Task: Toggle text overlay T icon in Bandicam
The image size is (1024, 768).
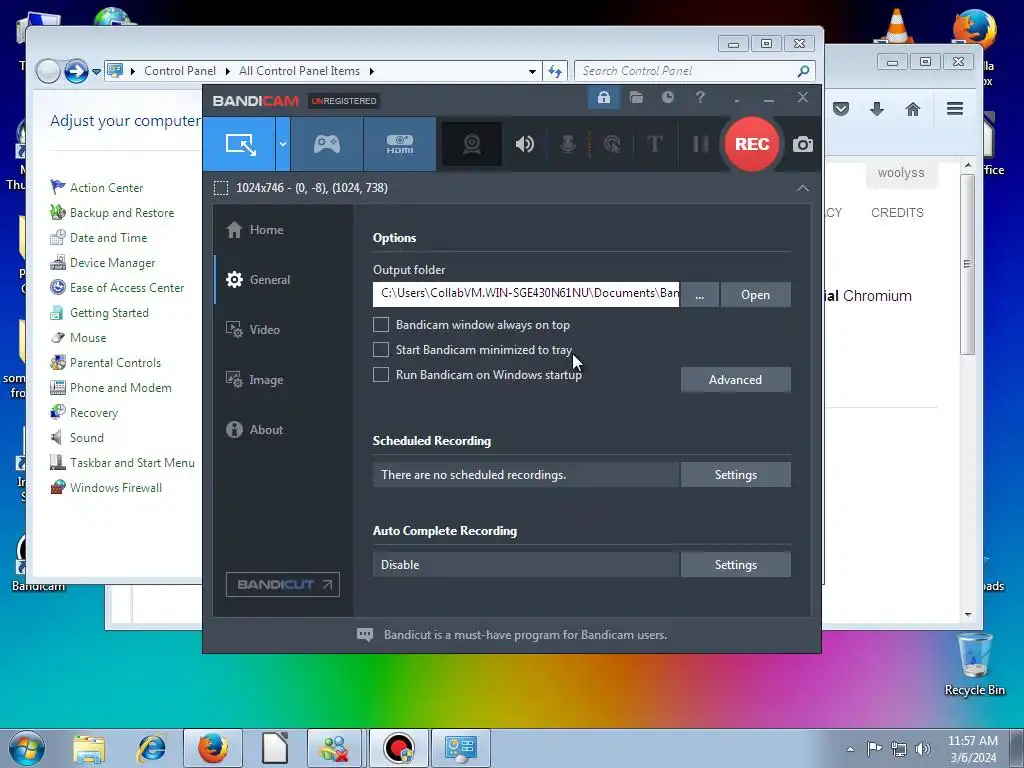Action: click(x=654, y=144)
